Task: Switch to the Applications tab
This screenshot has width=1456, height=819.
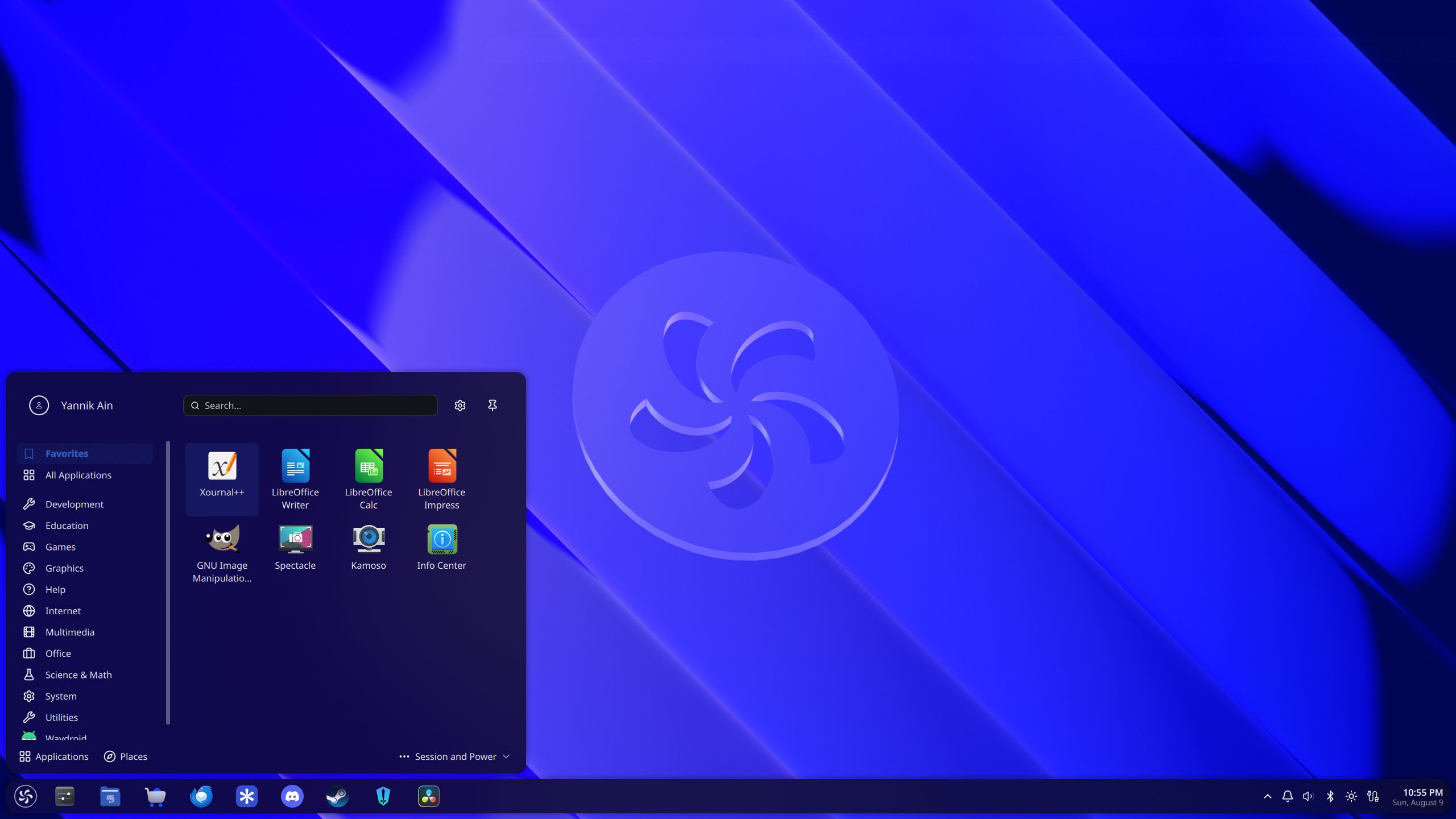Action: click(54, 756)
